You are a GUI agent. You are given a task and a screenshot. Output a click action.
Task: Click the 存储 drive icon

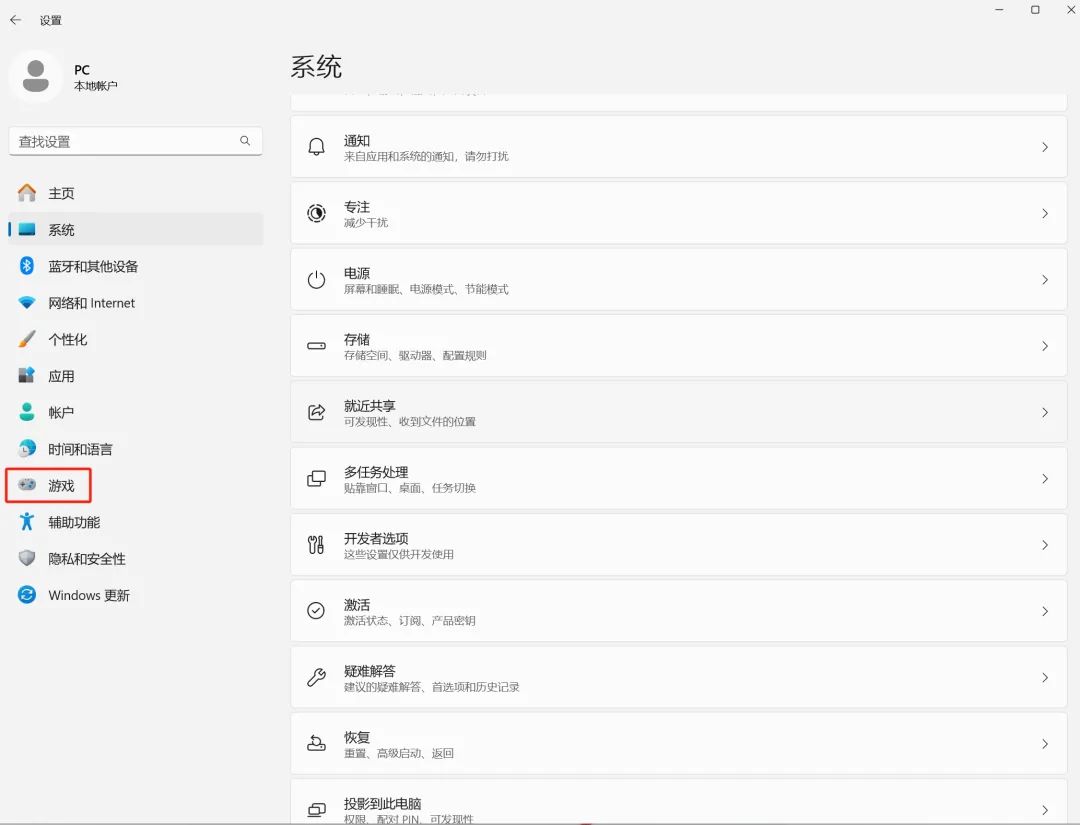(x=316, y=346)
